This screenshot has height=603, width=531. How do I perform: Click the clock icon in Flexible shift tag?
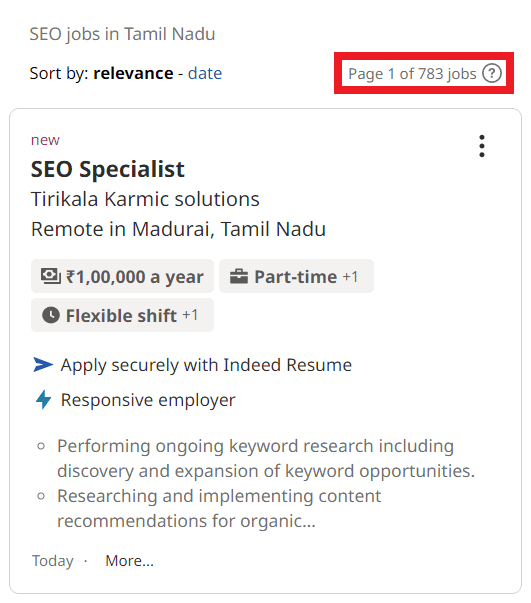point(51,315)
